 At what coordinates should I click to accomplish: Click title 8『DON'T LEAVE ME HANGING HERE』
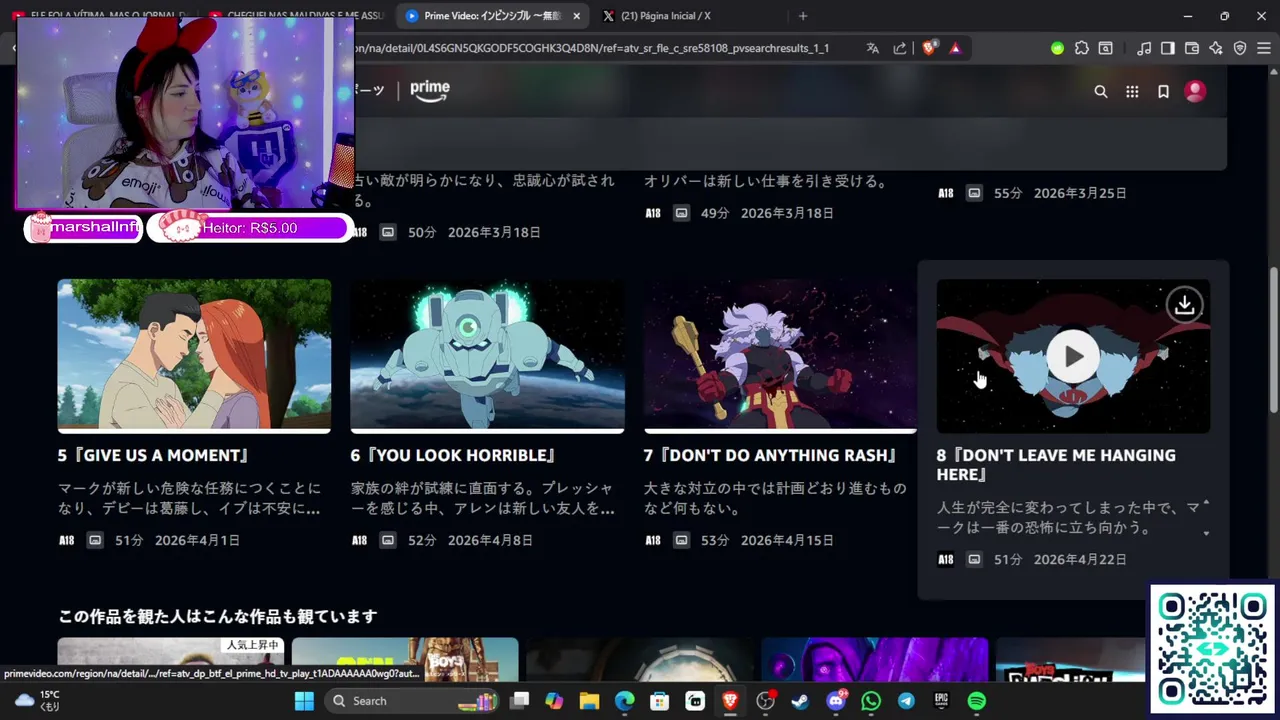coord(1056,465)
